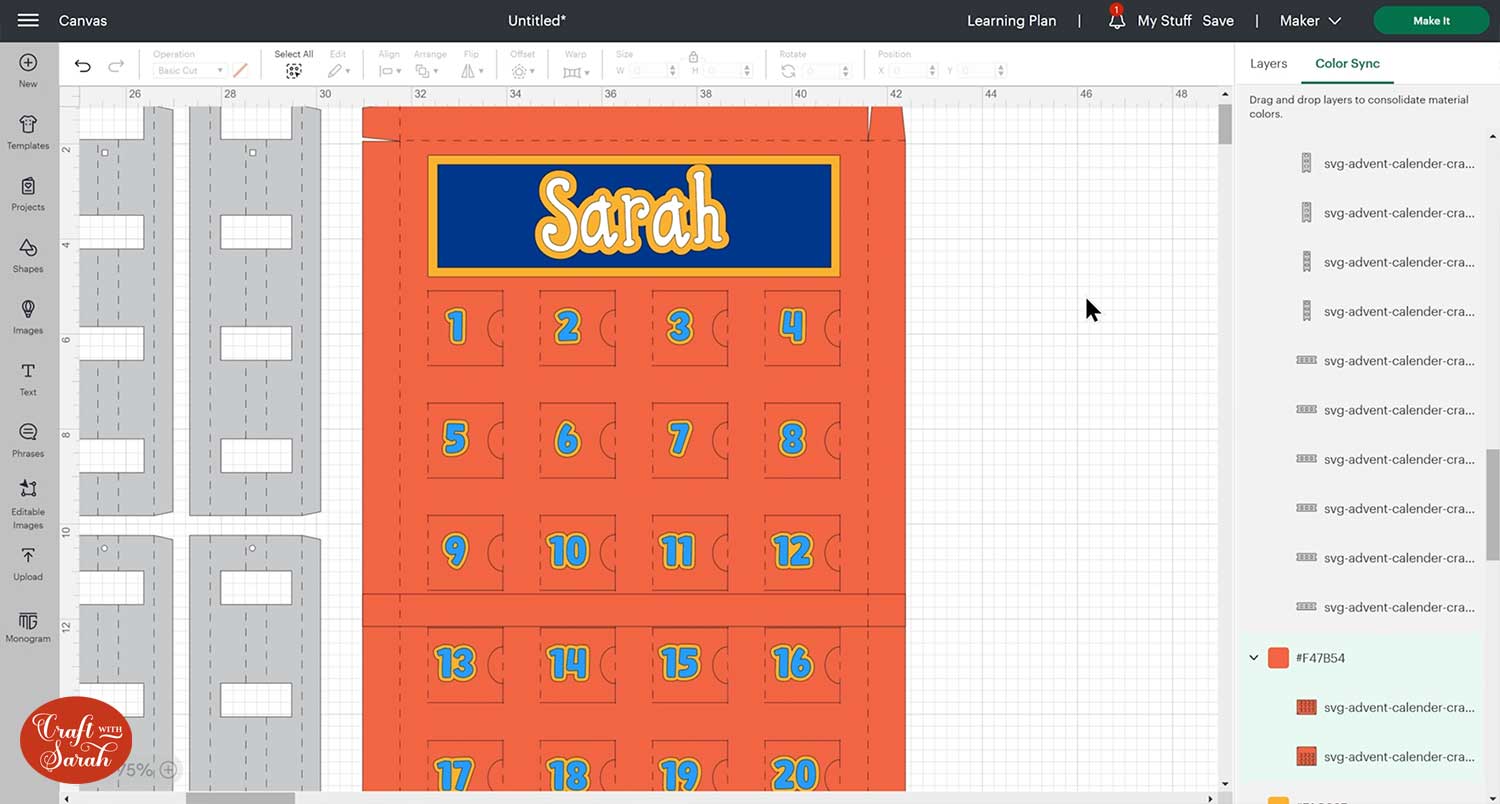Viewport: 1500px width, 804px height.
Task: Click the #F47B54 orange color swatch
Action: pyautogui.click(x=1278, y=658)
